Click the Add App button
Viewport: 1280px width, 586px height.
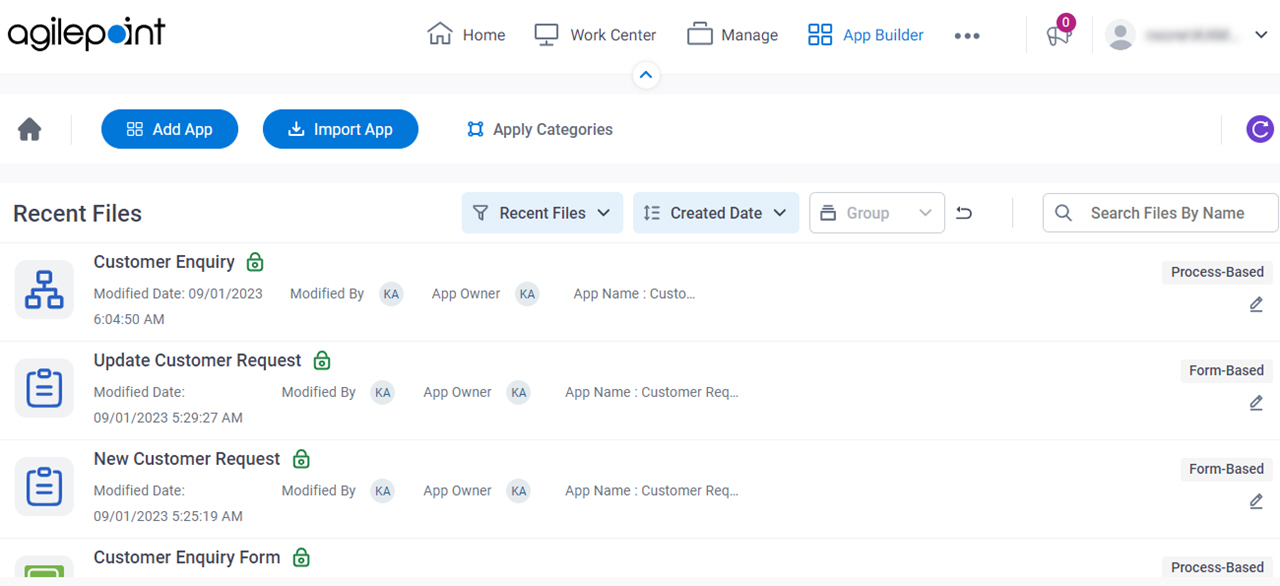click(x=170, y=129)
